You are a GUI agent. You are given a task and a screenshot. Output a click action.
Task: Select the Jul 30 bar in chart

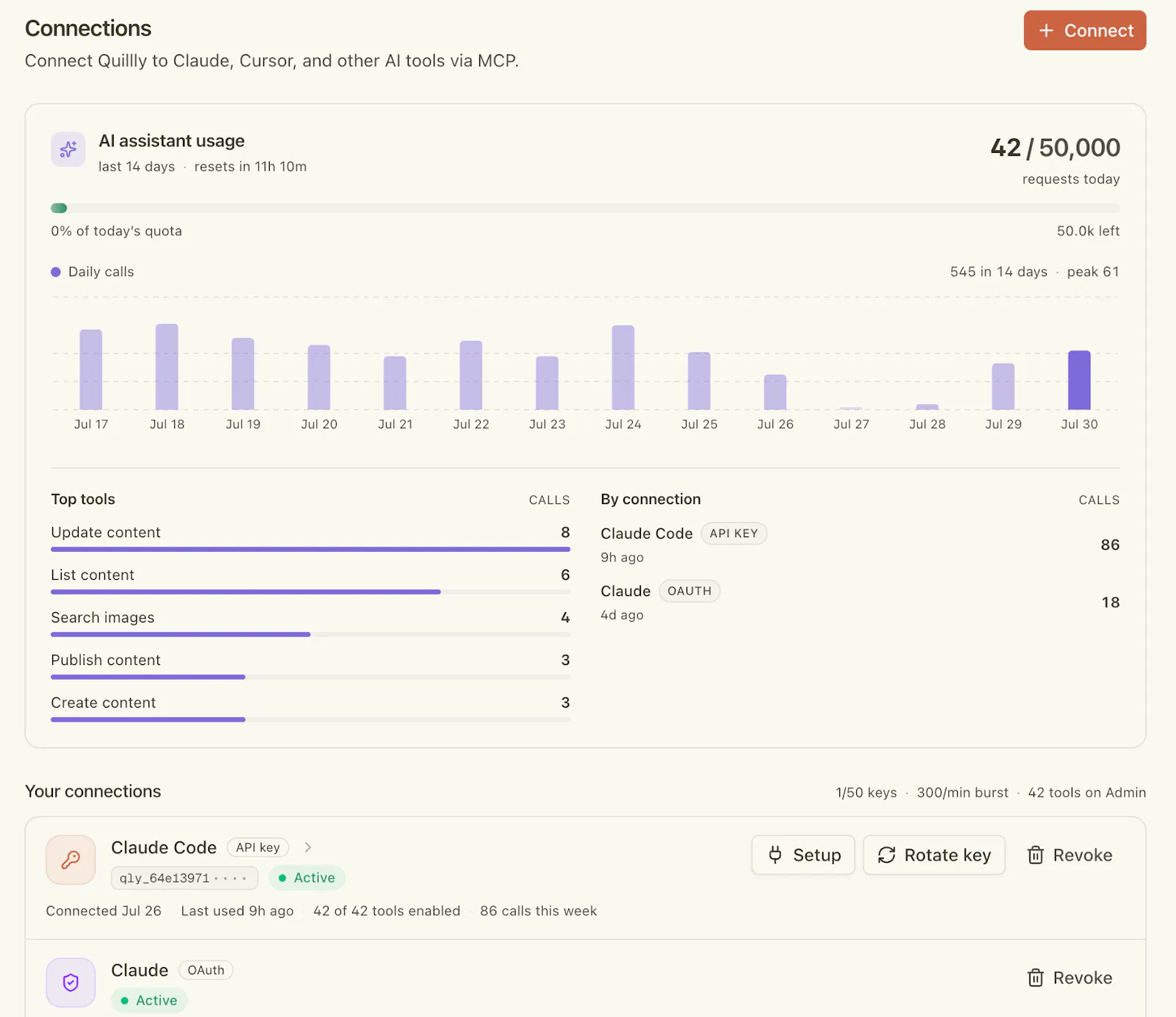tap(1079, 380)
